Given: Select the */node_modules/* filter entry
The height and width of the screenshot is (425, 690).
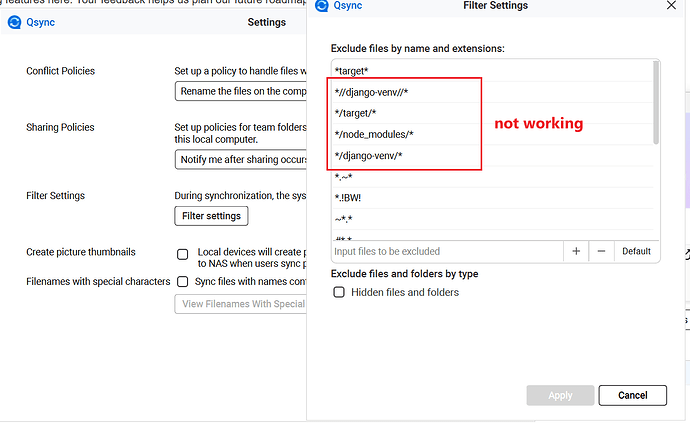Looking at the screenshot, I should pos(374,134).
